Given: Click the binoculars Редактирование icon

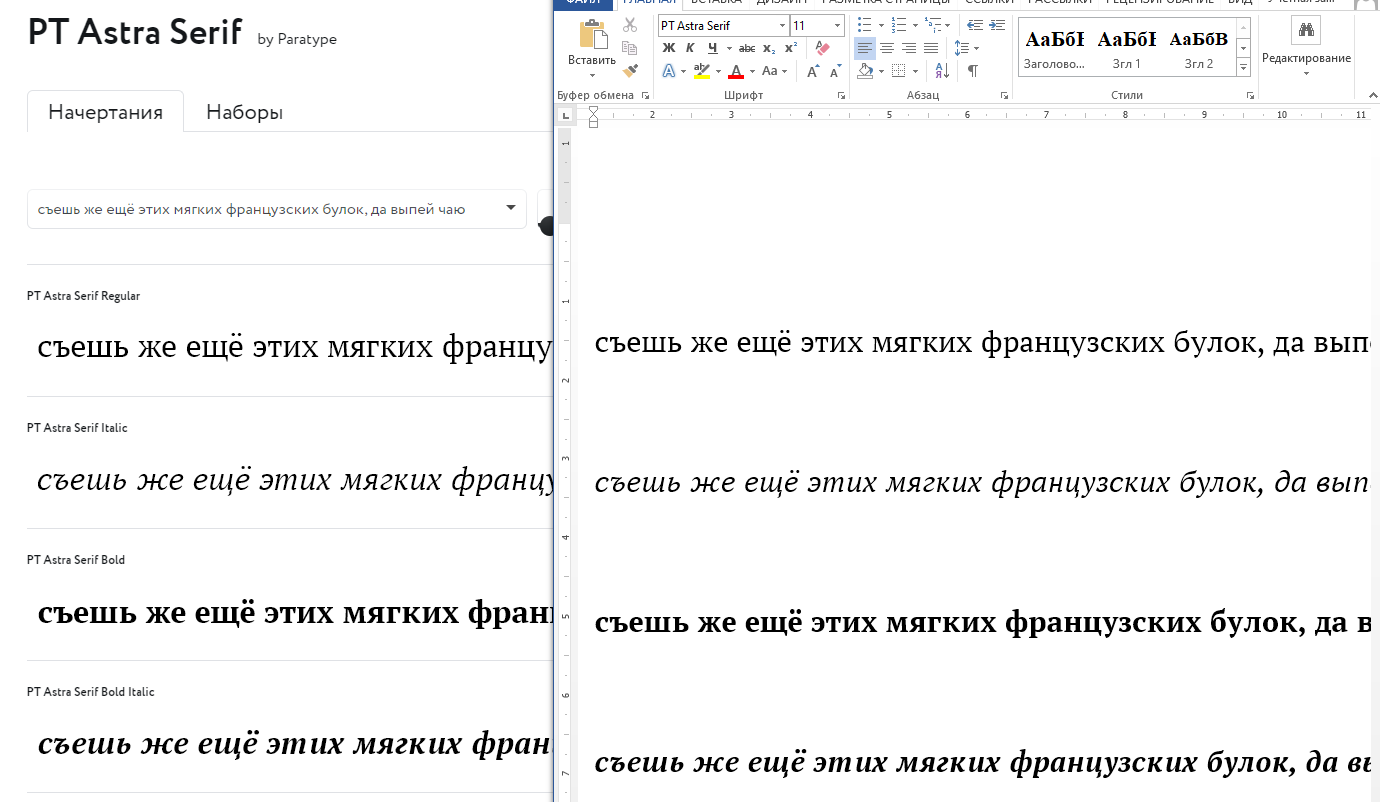Looking at the screenshot, I should (x=1305, y=30).
